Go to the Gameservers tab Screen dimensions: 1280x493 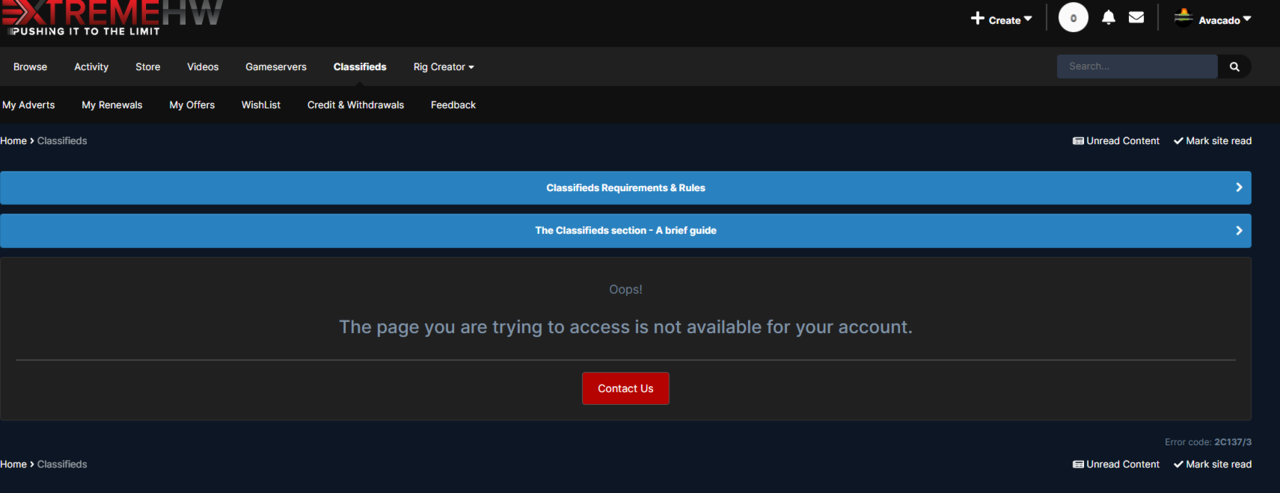(x=276, y=67)
